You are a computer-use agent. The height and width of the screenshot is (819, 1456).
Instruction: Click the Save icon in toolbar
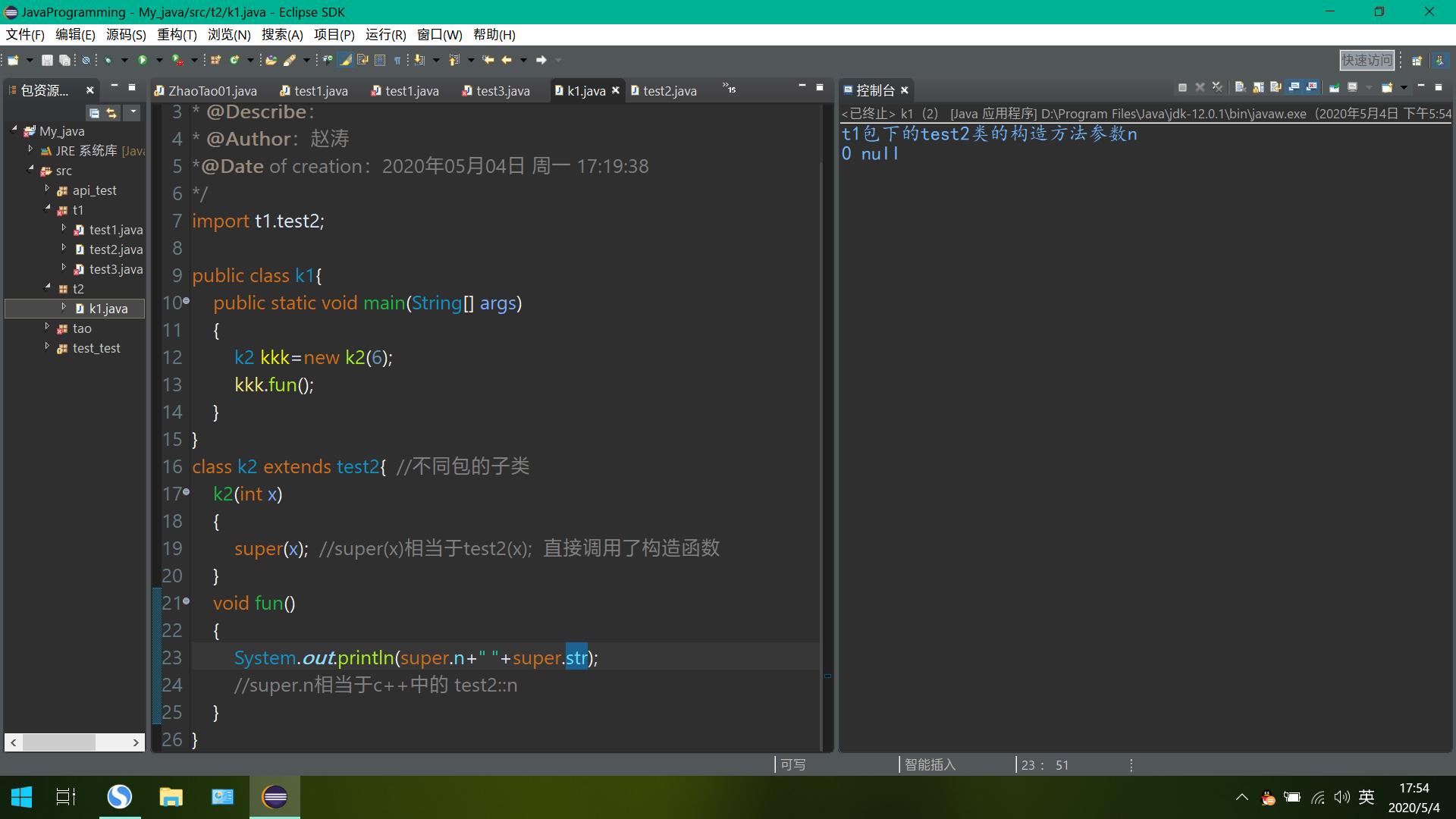[x=47, y=60]
